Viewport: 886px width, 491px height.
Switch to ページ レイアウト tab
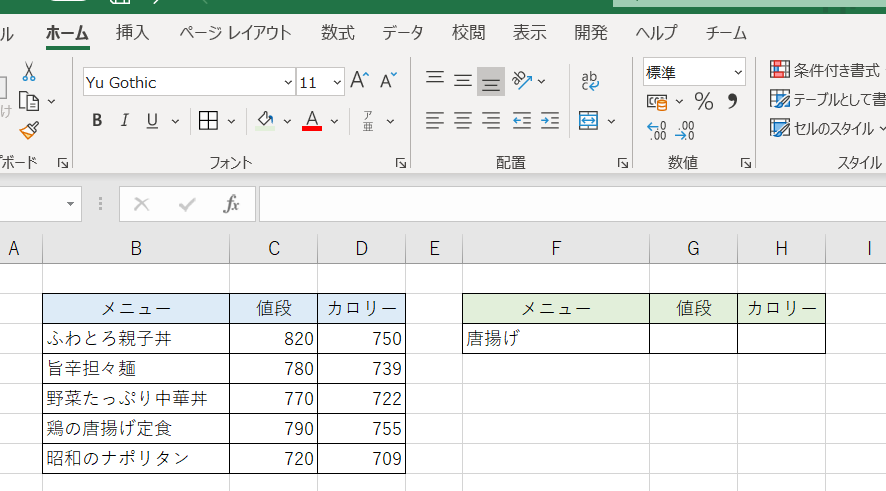pos(235,33)
